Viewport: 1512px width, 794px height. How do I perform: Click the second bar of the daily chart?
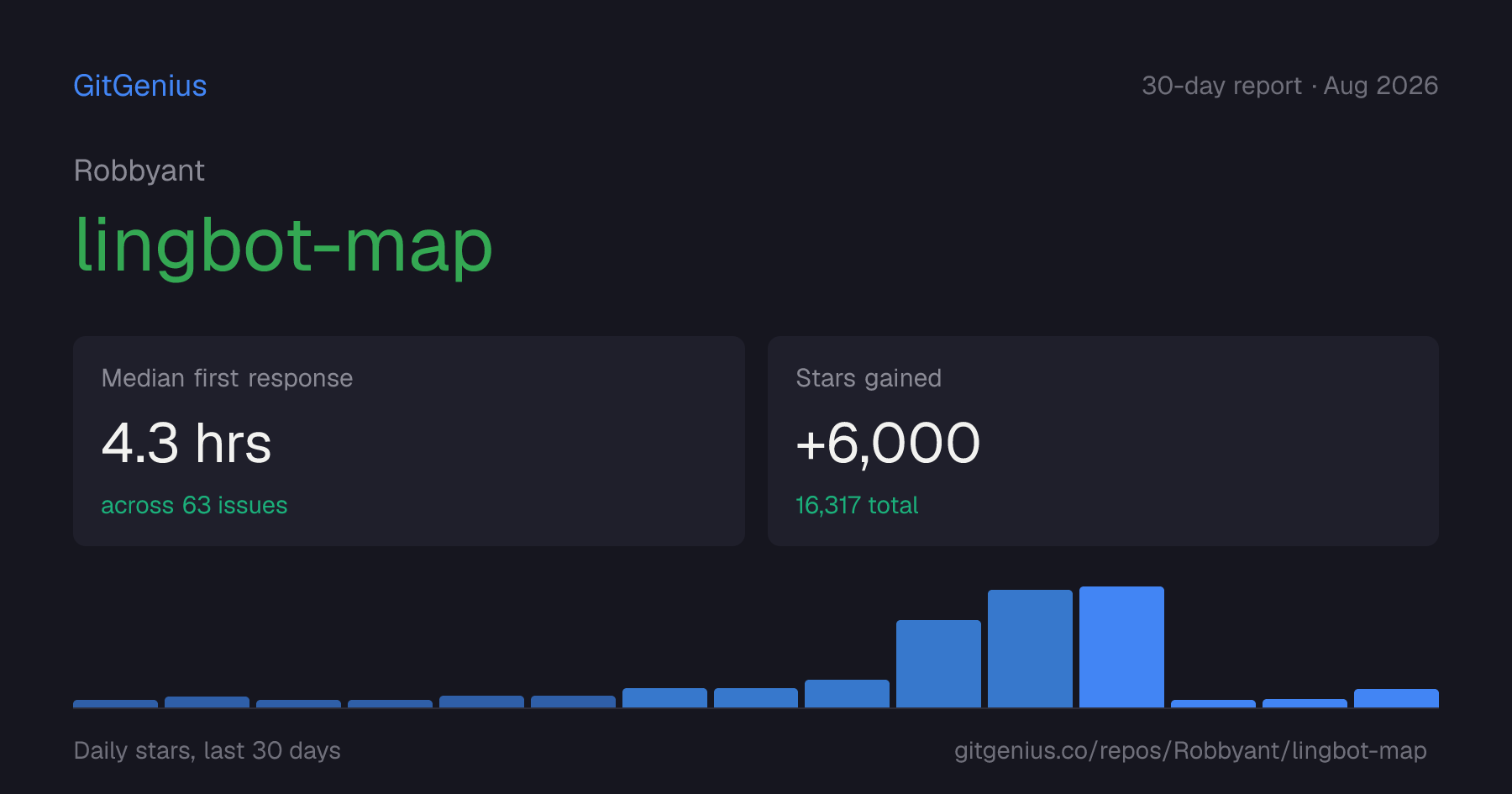207,702
